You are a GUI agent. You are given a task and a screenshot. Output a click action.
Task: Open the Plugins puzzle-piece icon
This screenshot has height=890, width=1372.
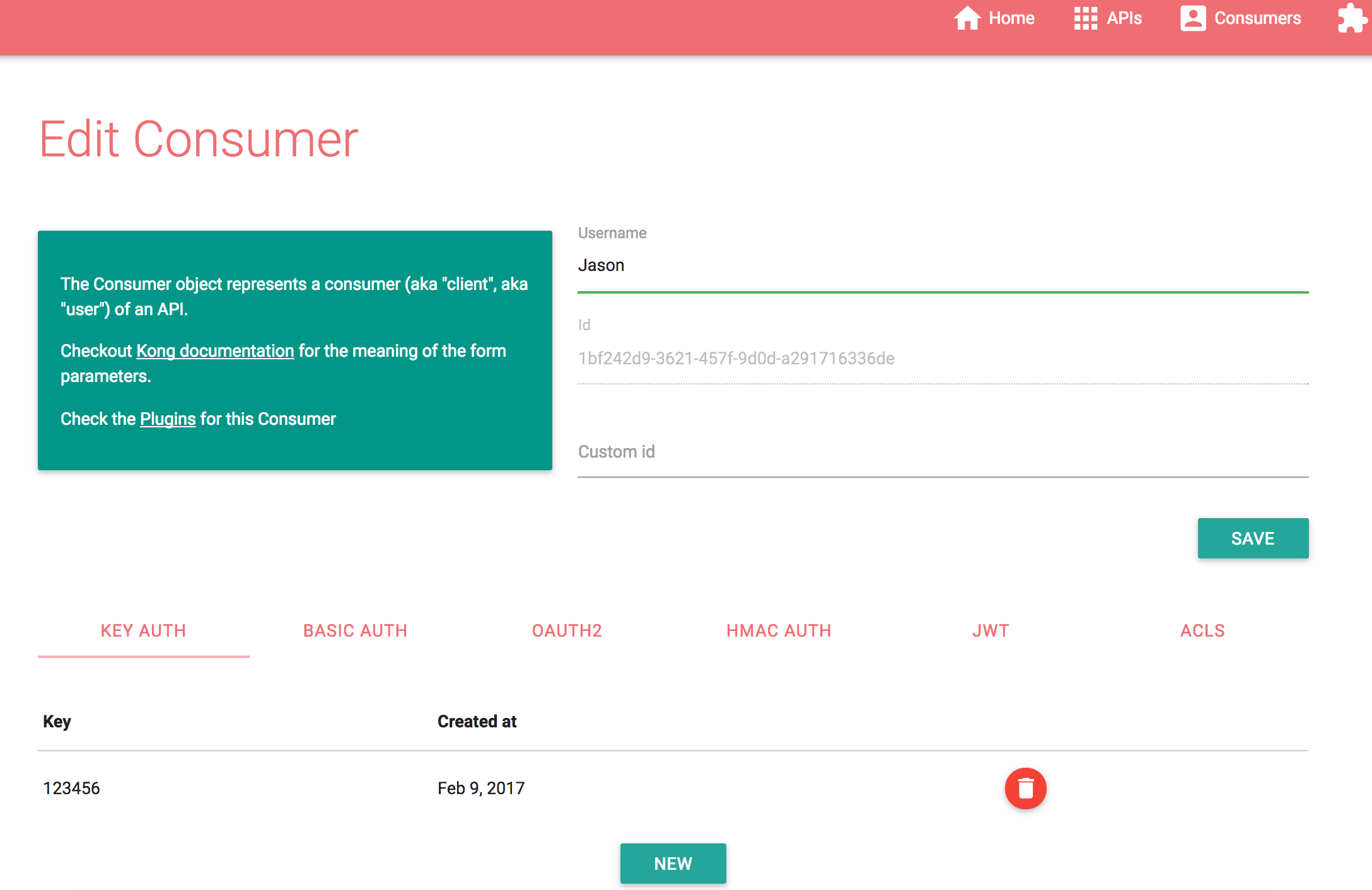click(1352, 18)
